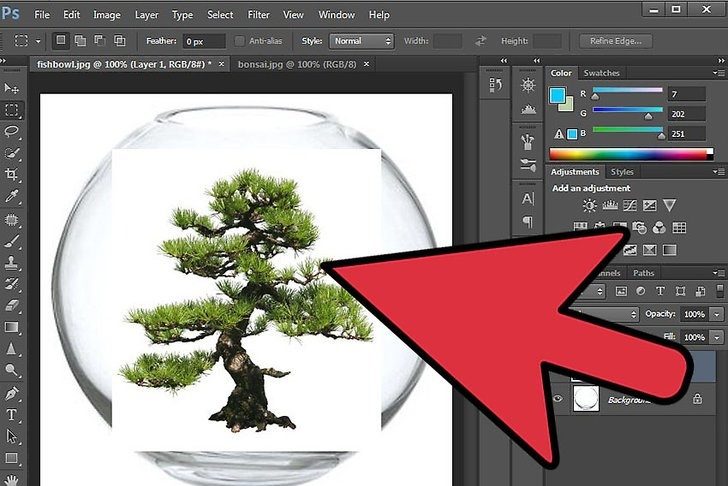Image resolution: width=728 pixels, height=486 pixels.
Task: Select the Eyedropper tool
Action: point(12,197)
